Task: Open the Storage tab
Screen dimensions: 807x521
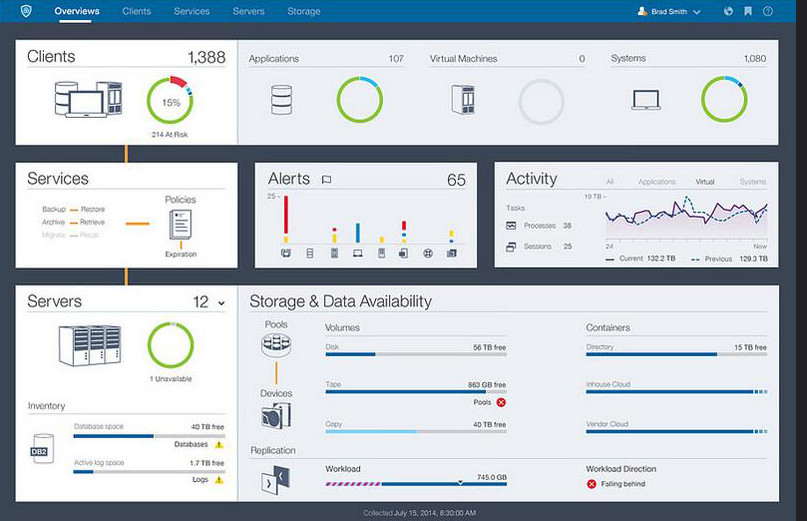Action: click(304, 11)
